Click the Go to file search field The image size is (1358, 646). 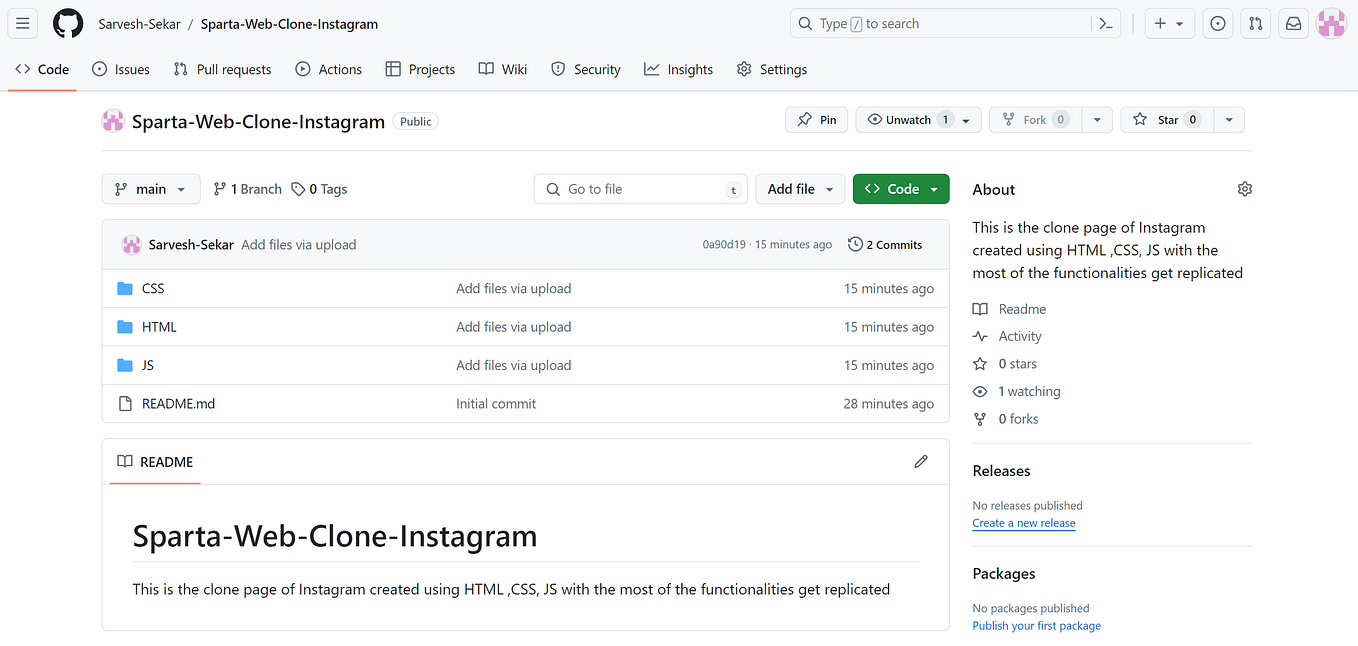[641, 189]
